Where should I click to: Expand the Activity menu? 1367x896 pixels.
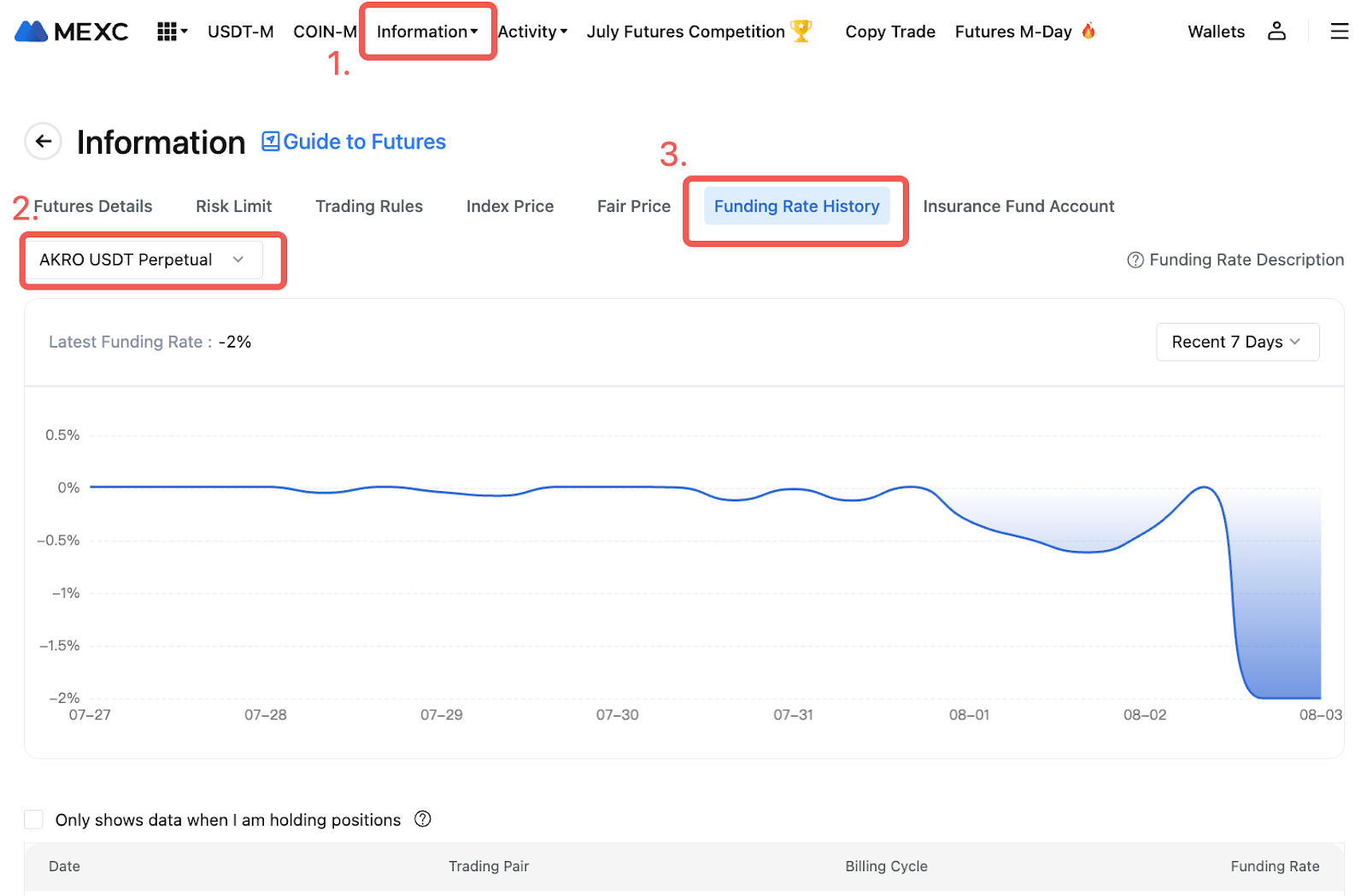coord(532,32)
